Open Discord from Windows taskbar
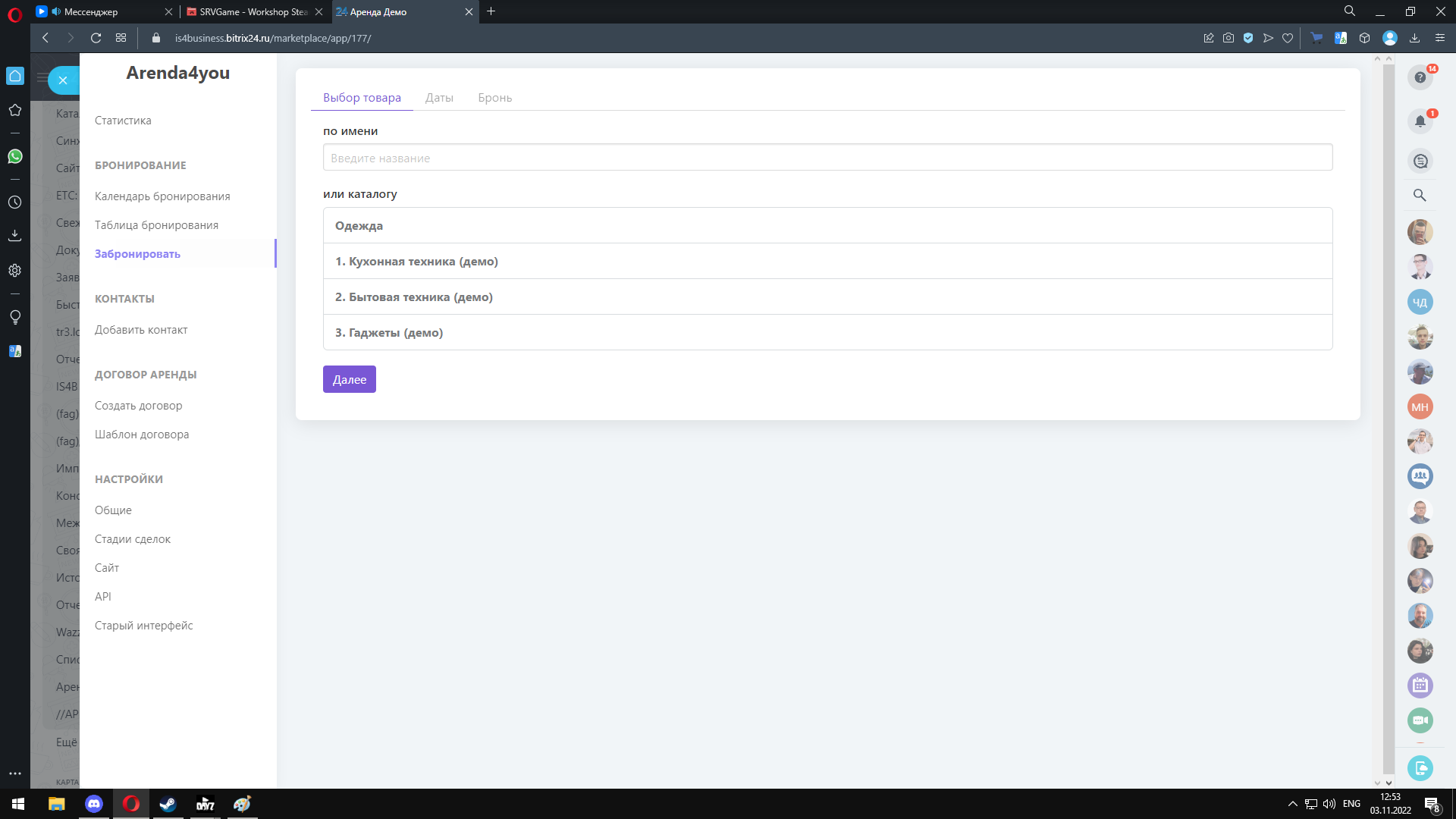The width and height of the screenshot is (1456, 819). [94, 804]
